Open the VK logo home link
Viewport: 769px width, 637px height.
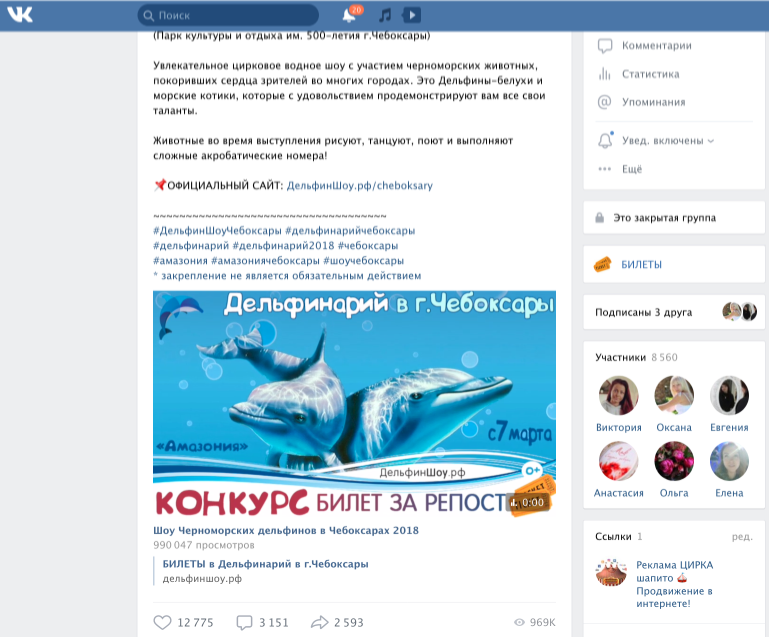point(20,15)
